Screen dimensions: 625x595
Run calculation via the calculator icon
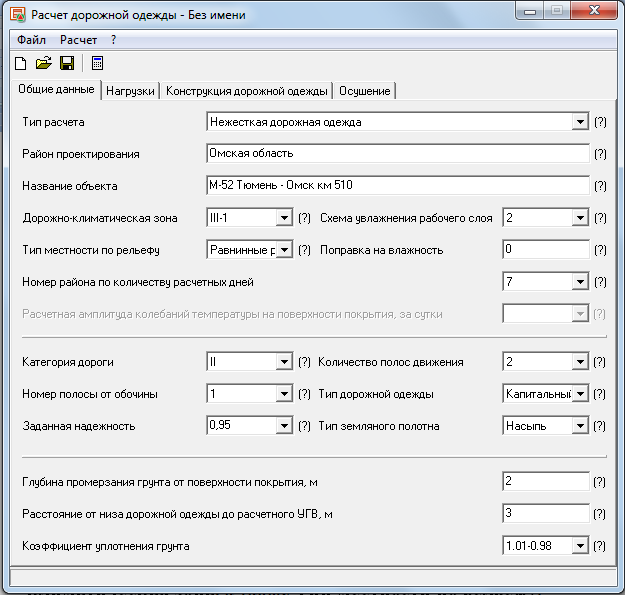point(97,63)
